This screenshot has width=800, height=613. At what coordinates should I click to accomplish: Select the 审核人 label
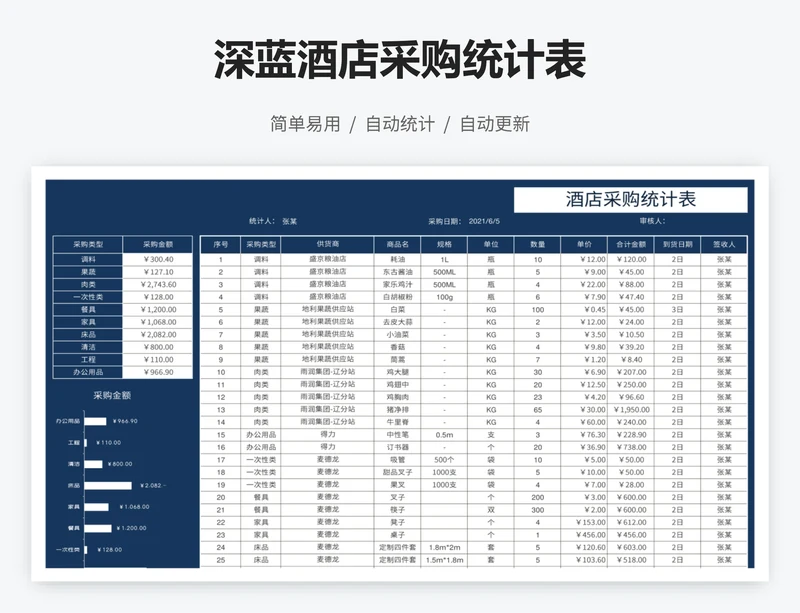tap(653, 221)
